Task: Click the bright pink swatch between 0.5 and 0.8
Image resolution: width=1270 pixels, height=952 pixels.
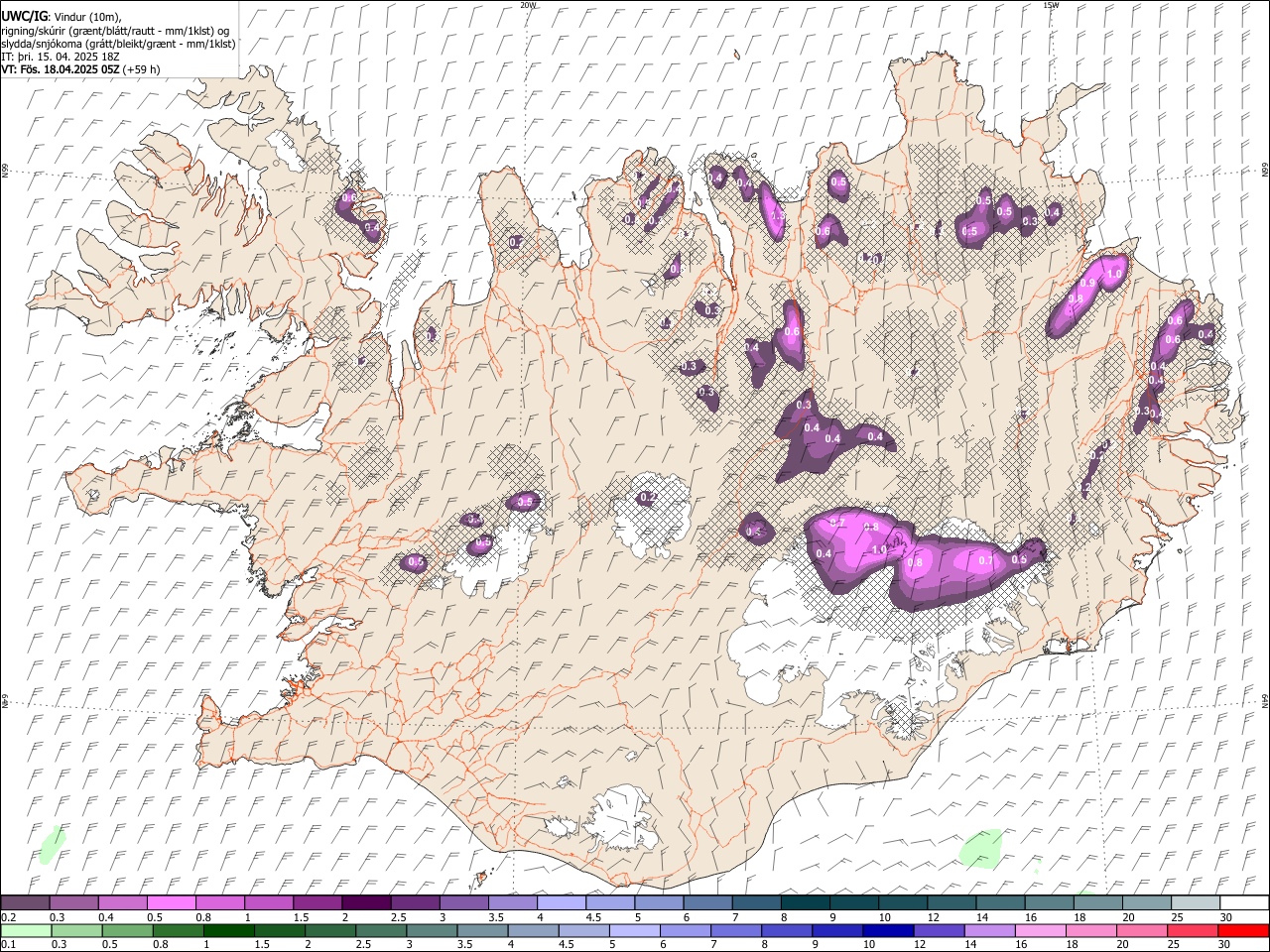Action: tap(171, 902)
